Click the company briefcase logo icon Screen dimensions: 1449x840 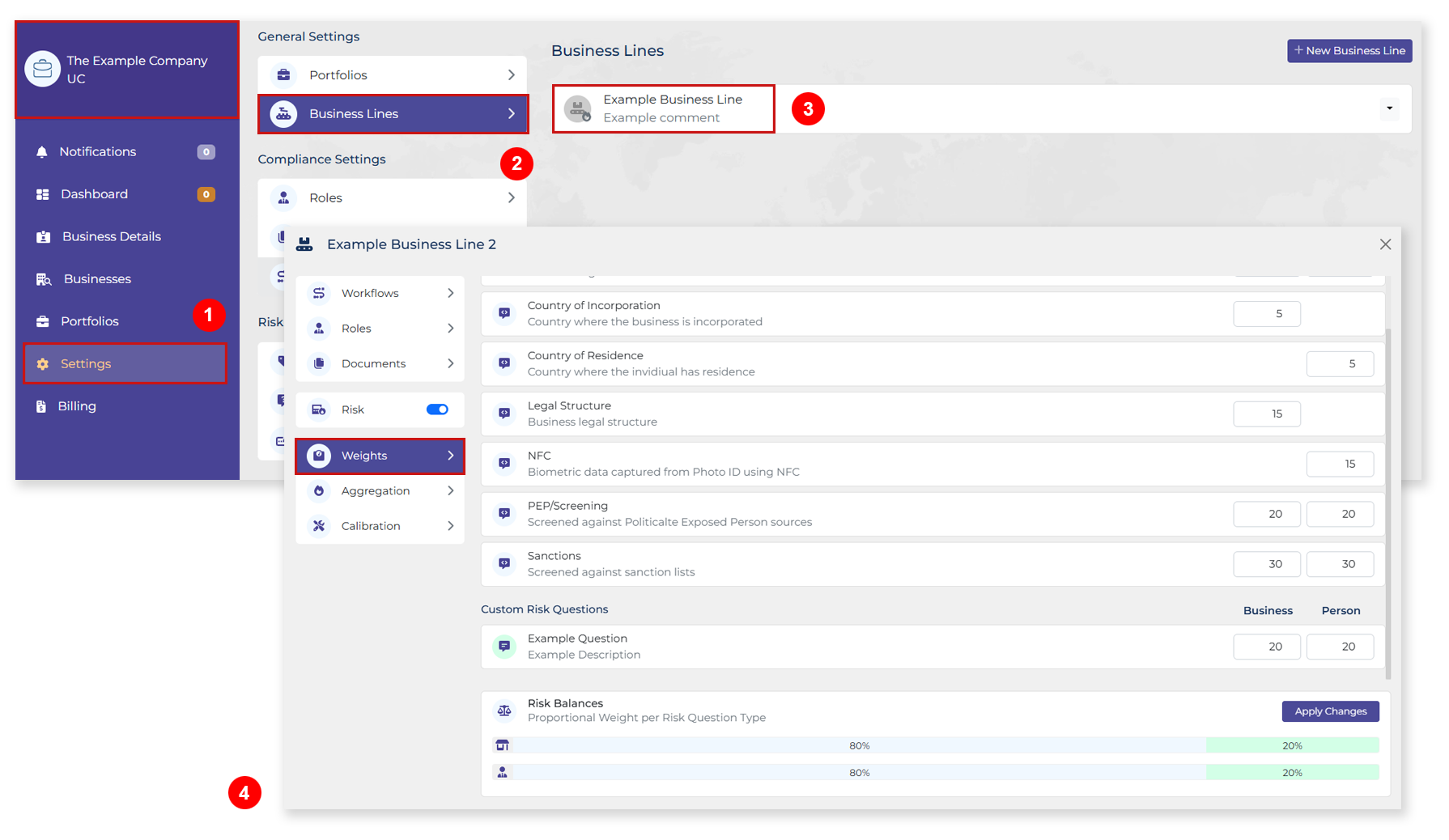42,69
